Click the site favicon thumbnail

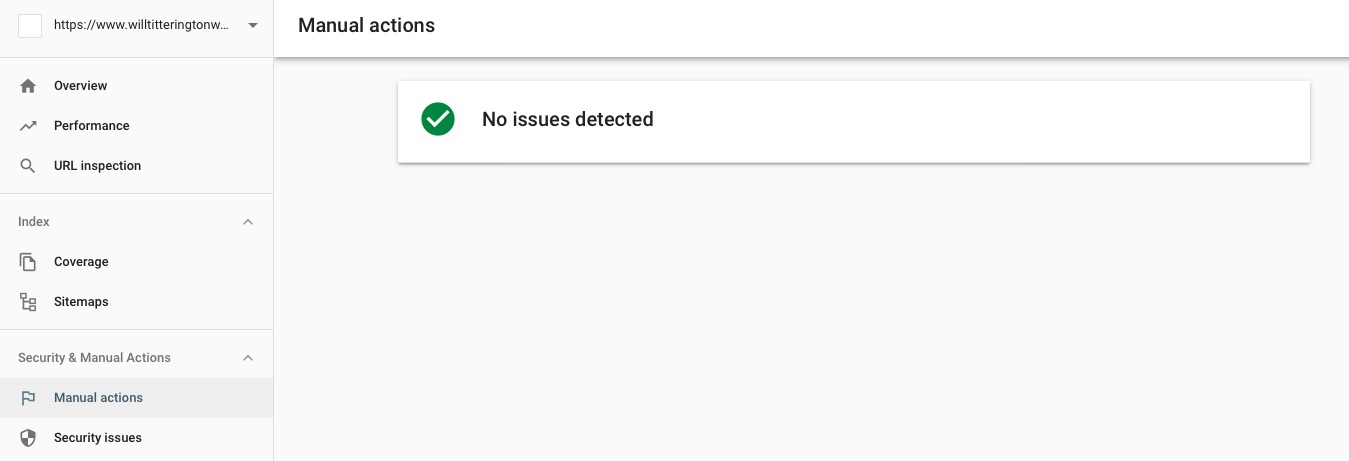[x=30, y=26]
